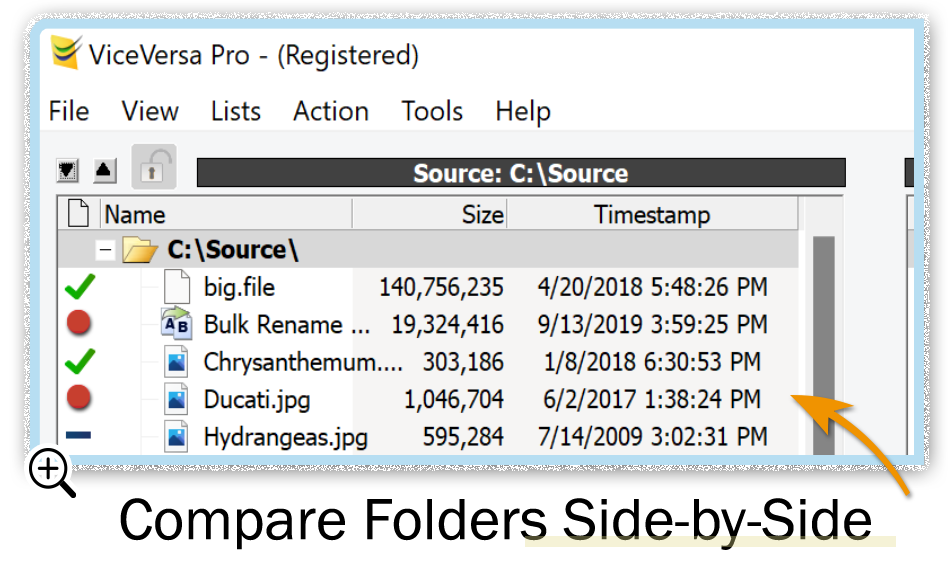Toggle the padlock lock button

[154, 167]
